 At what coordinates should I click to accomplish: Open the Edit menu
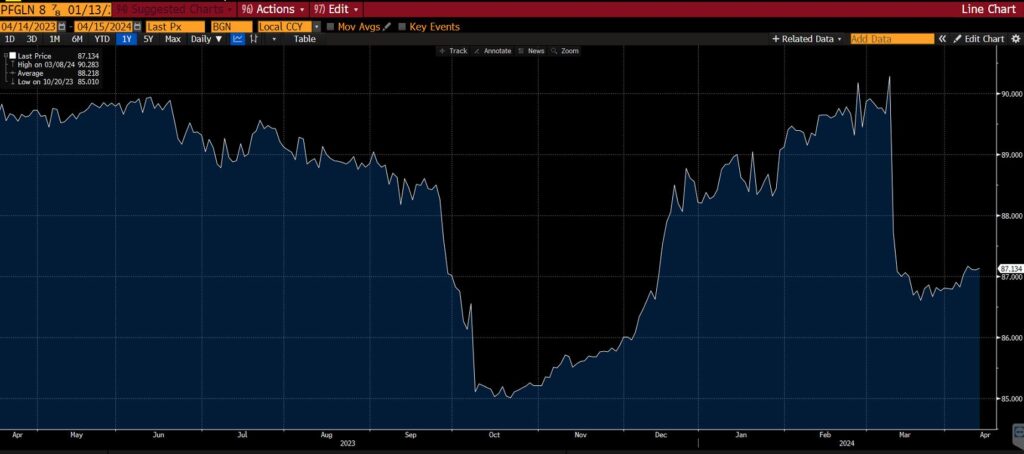[335, 8]
